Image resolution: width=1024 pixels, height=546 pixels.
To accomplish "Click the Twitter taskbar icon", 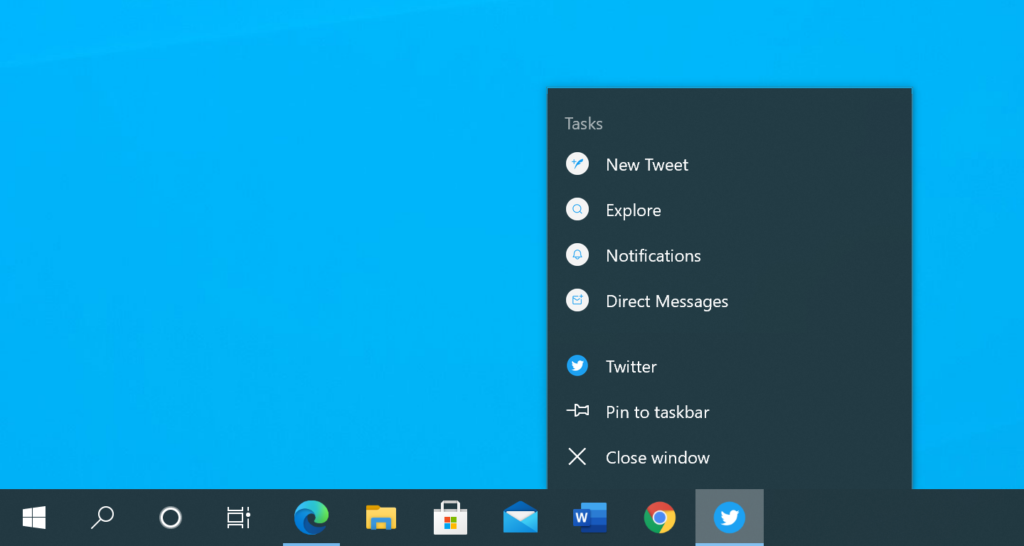I will click(729, 518).
